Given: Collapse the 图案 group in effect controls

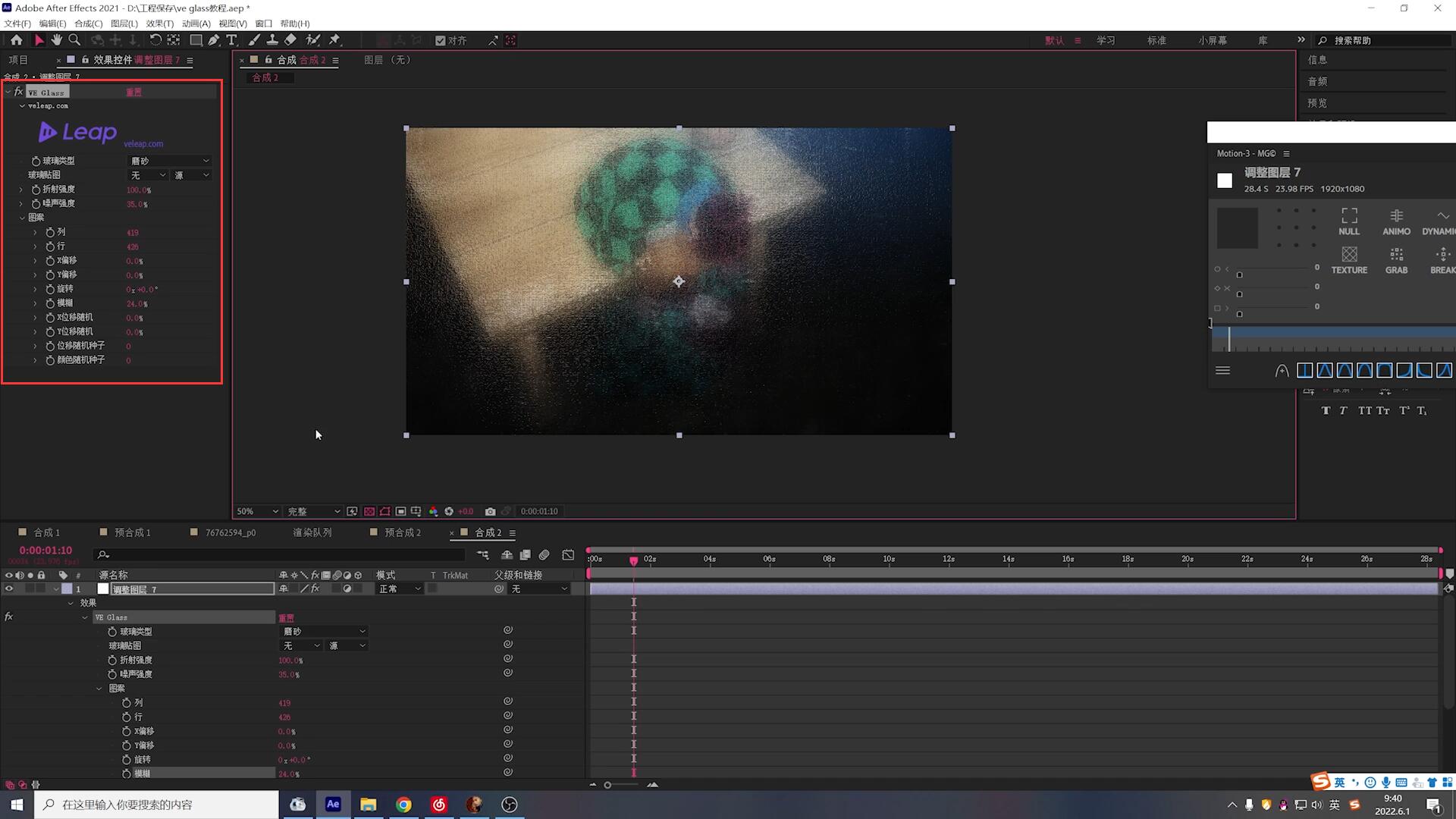Looking at the screenshot, I should [x=22, y=218].
